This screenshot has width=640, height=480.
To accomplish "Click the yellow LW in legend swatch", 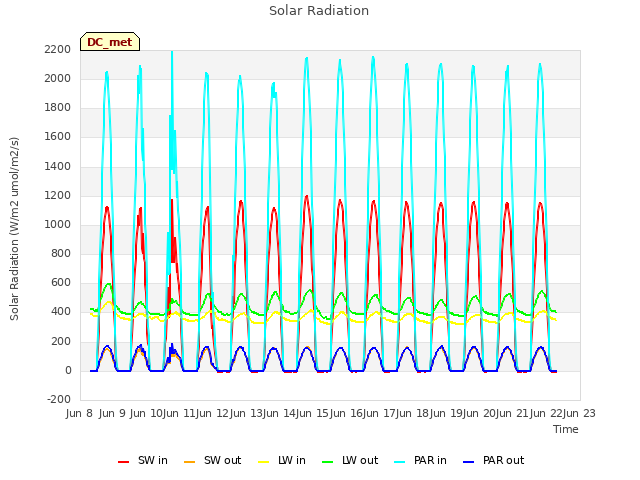I will coord(264,462).
